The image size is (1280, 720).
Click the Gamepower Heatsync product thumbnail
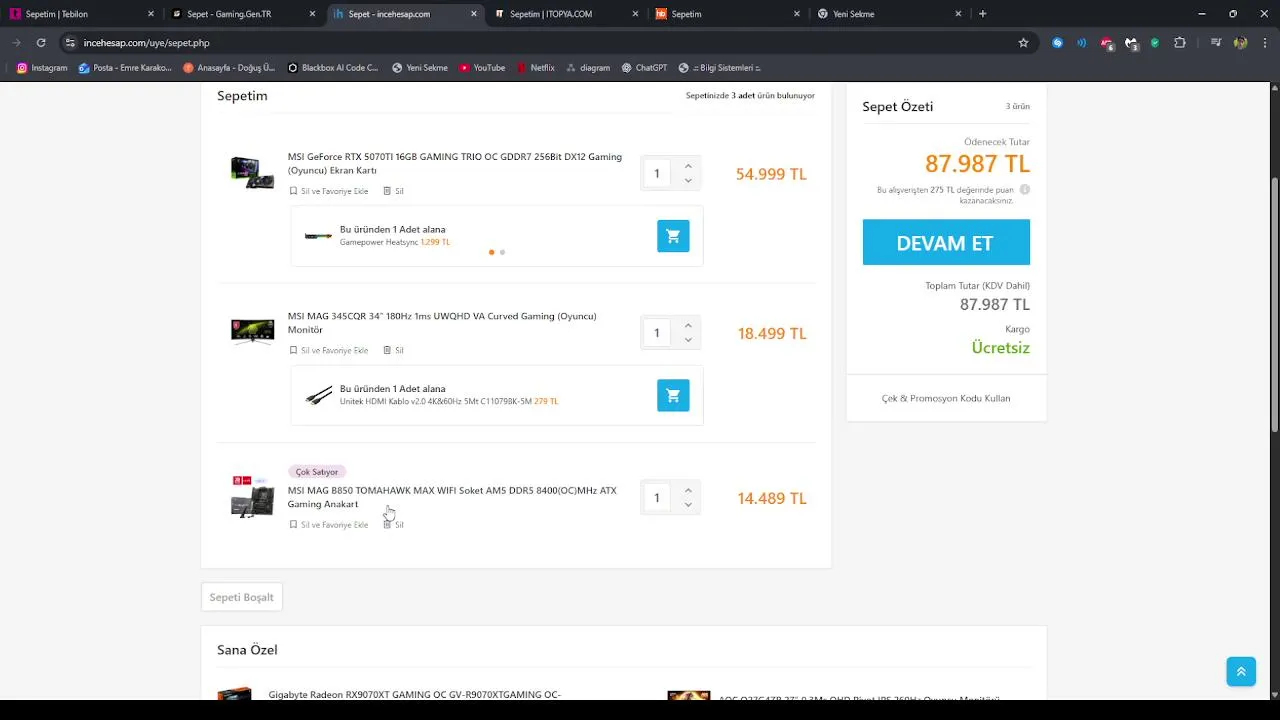(318, 236)
